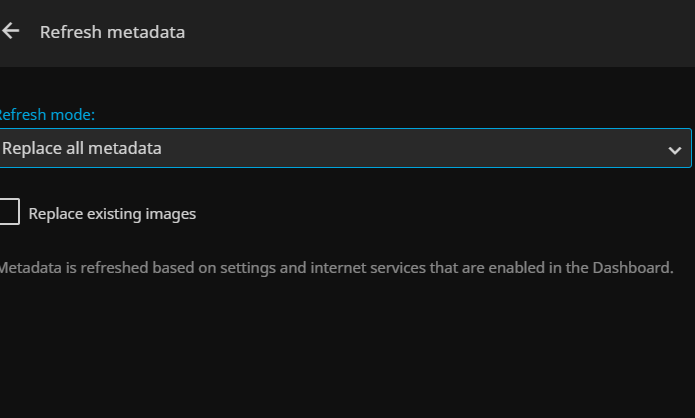Click the back arrow icon

(x=11, y=31)
